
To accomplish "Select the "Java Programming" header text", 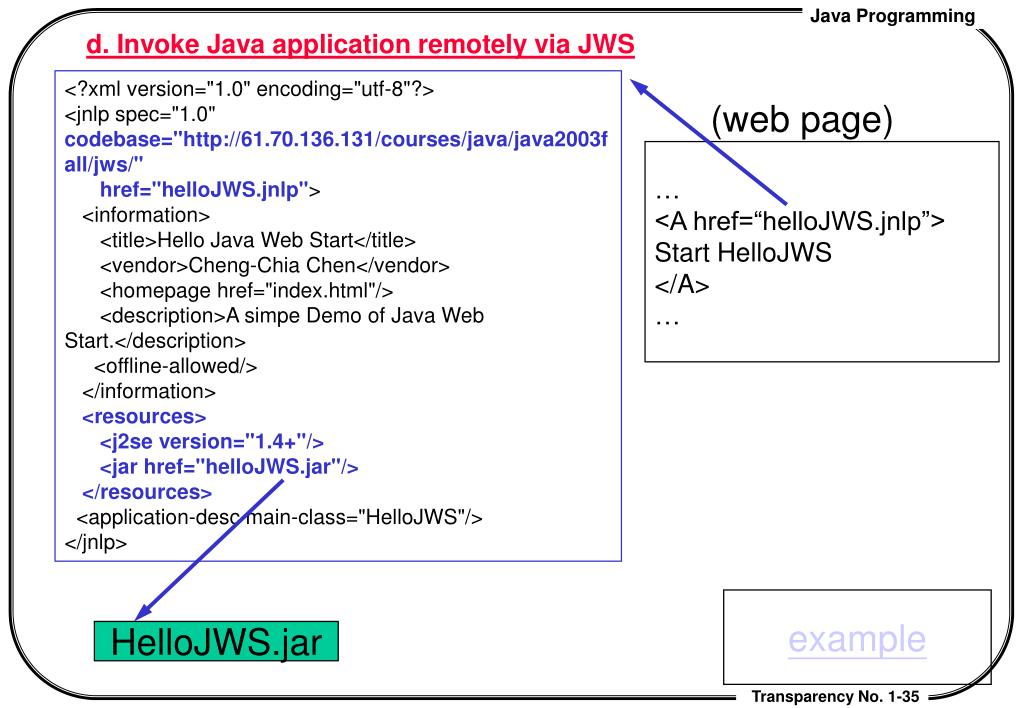I will [893, 16].
